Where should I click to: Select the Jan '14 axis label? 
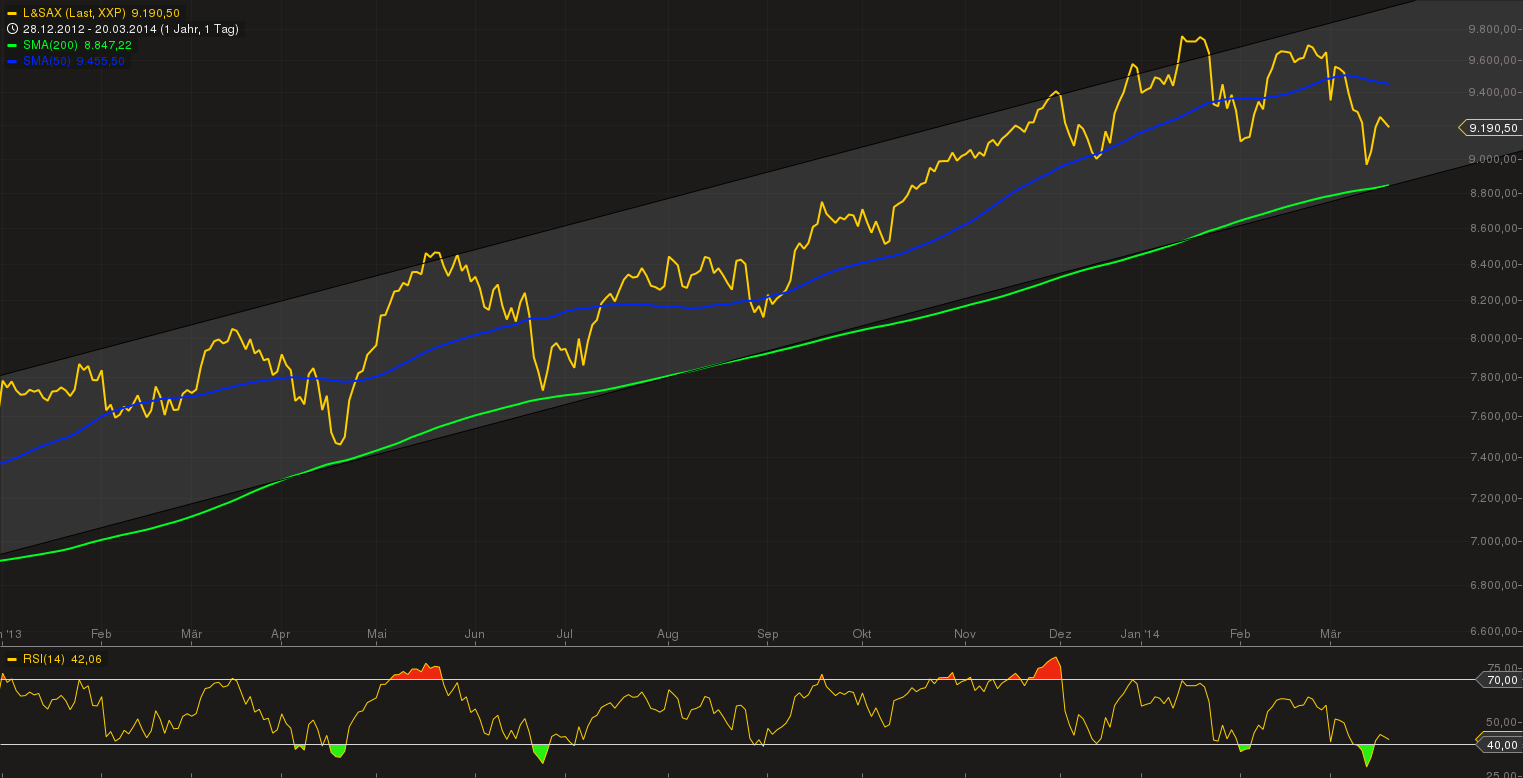pyautogui.click(x=1139, y=634)
